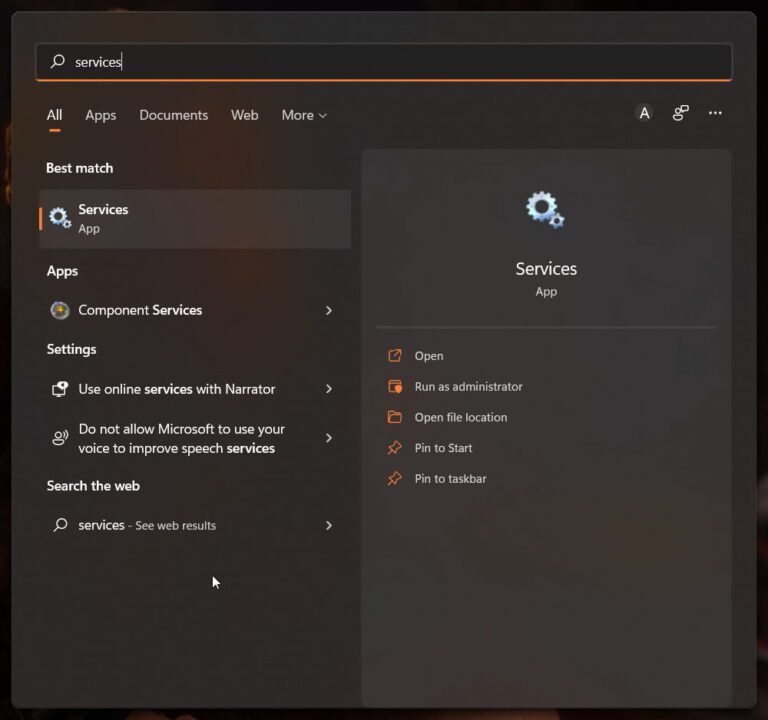Open Use online services with Narrator setting

(x=195, y=389)
